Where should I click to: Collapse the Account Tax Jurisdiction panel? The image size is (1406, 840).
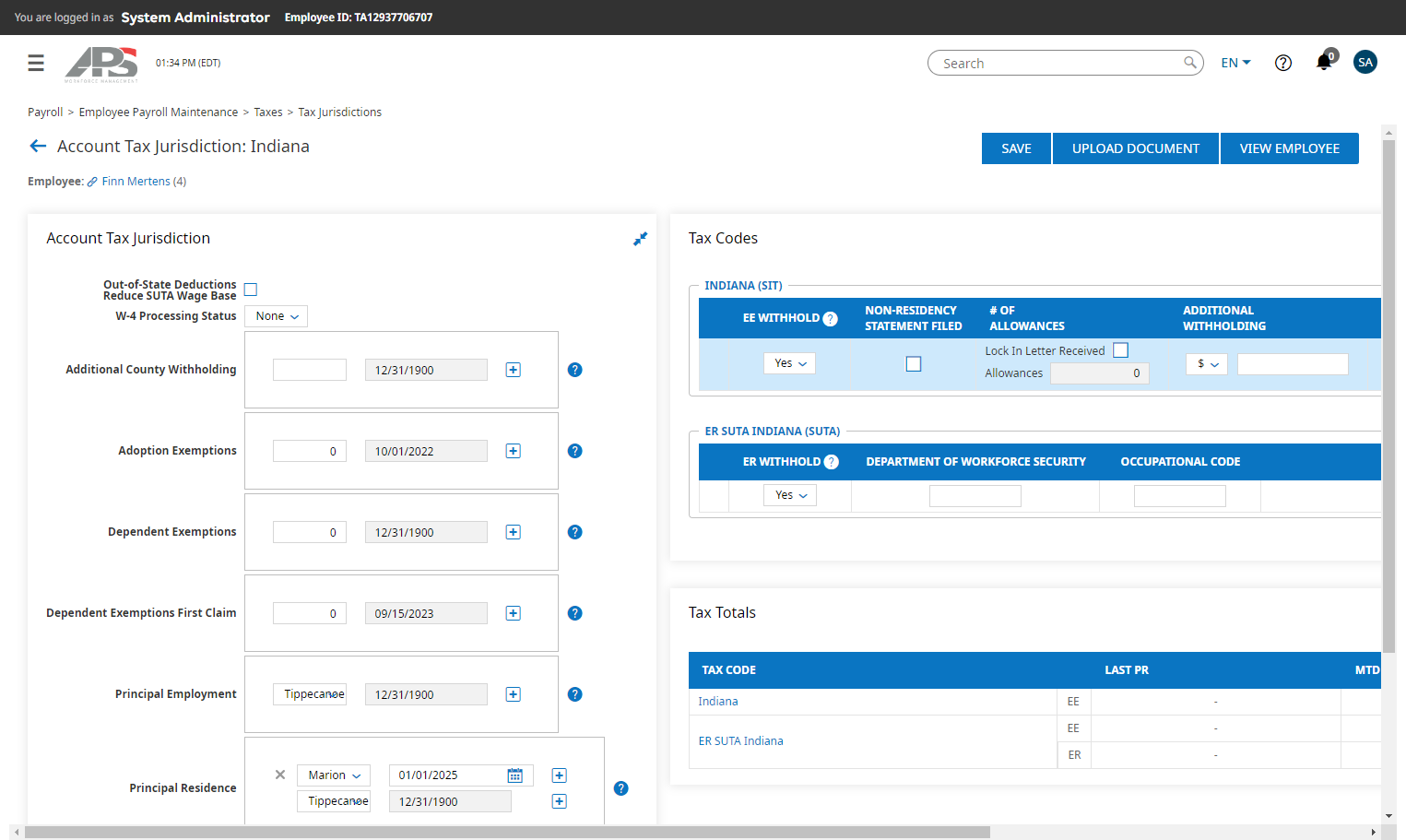coord(640,239)
